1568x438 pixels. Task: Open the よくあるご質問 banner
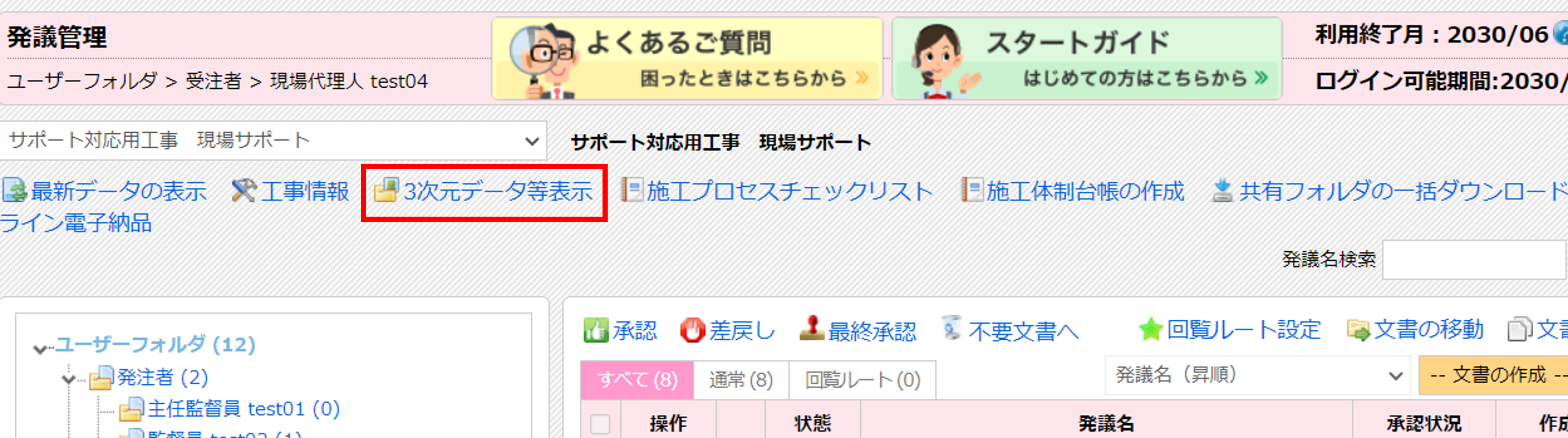(687, 58)
